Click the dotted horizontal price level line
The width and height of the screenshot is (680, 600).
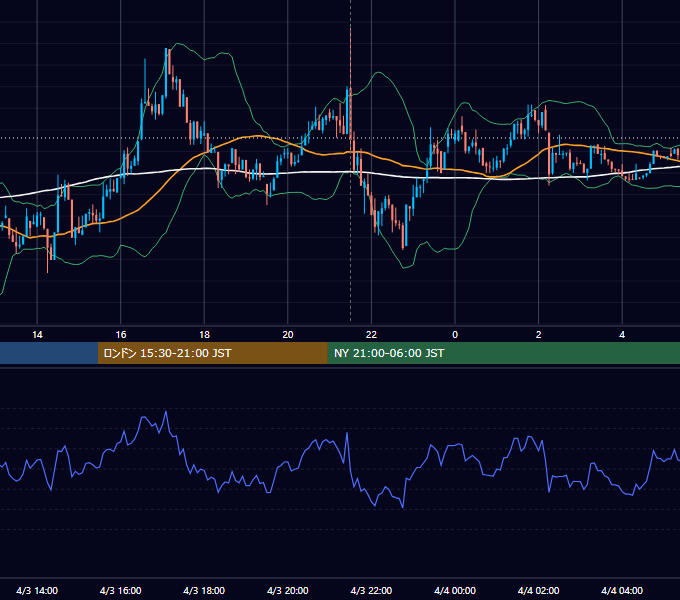(x=340, y=138)
